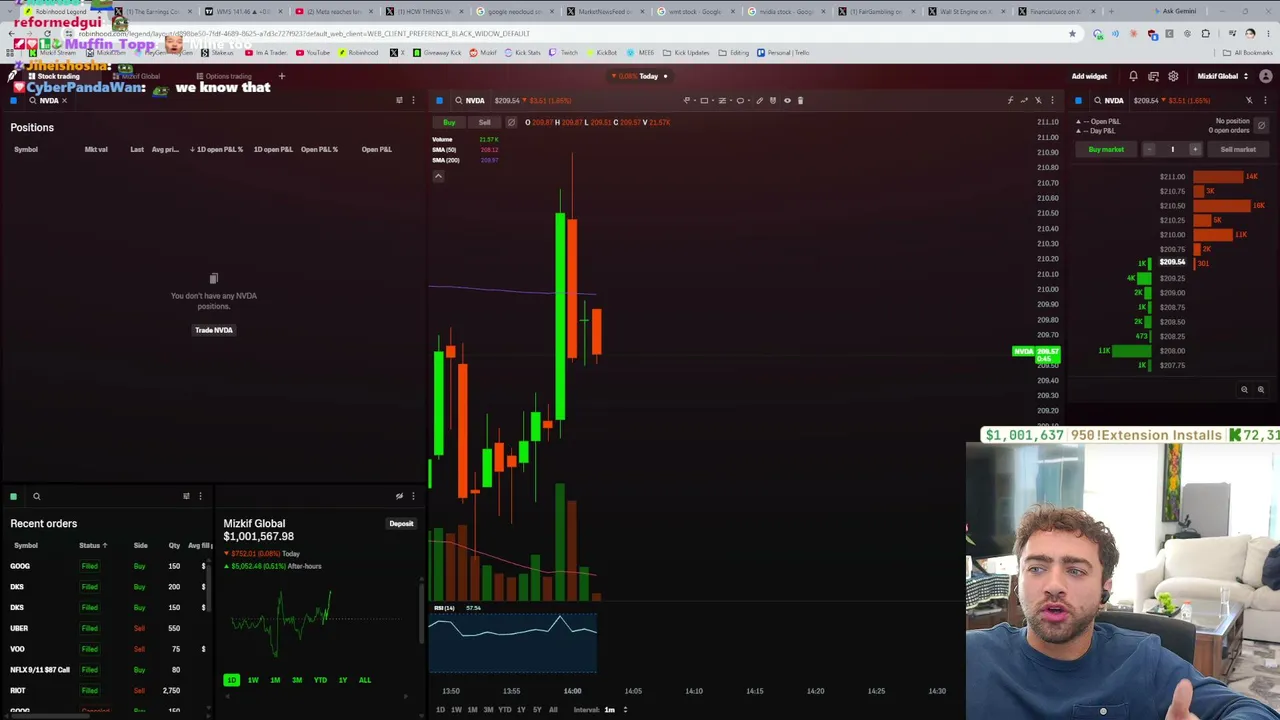The image size is (1280, 720).
Task: Click the layout icon beside the bell
Action: pyautogui.click(x=1153, y=76)
